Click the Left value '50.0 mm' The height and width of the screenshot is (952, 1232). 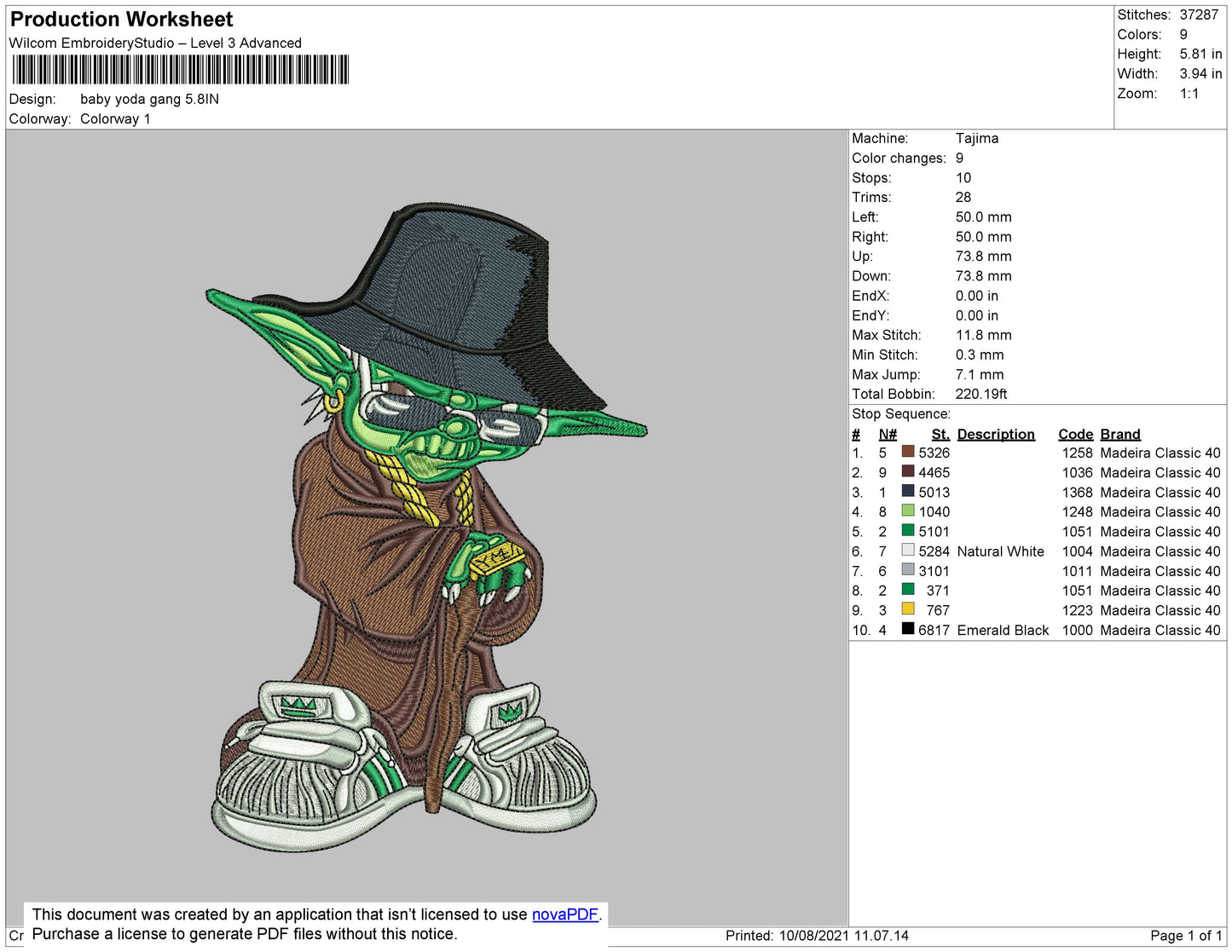point(984,216)
